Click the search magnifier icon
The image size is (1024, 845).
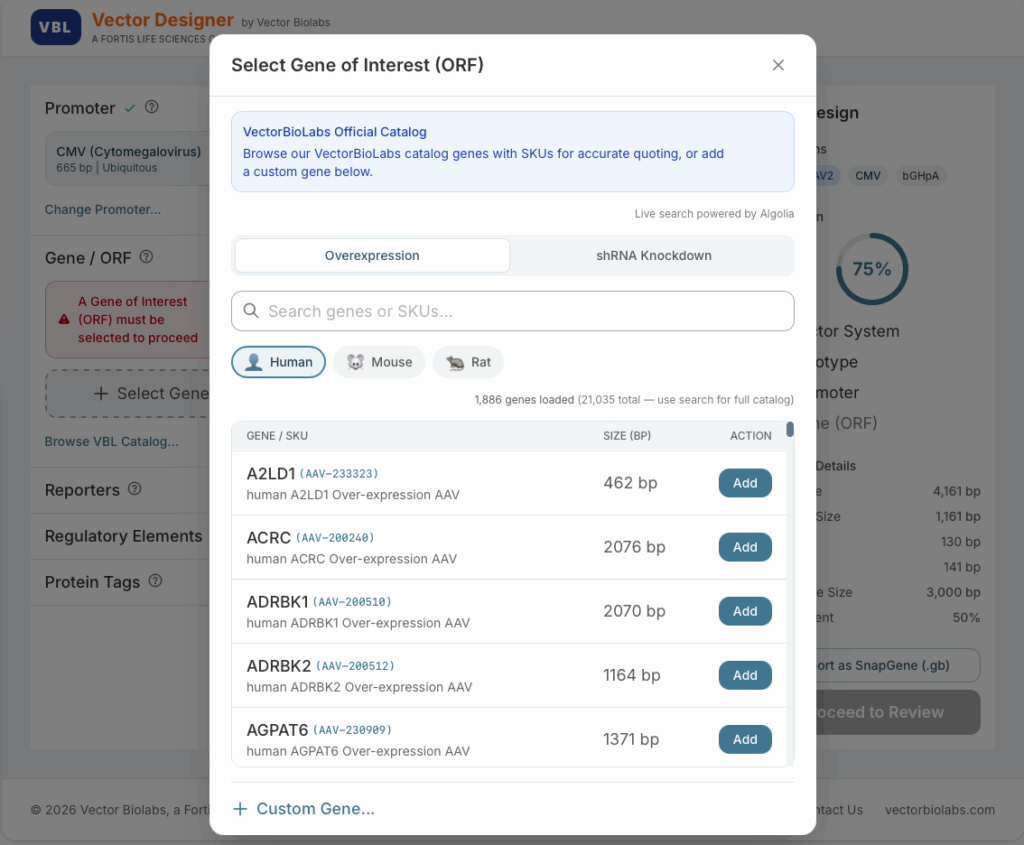[251, 311]
